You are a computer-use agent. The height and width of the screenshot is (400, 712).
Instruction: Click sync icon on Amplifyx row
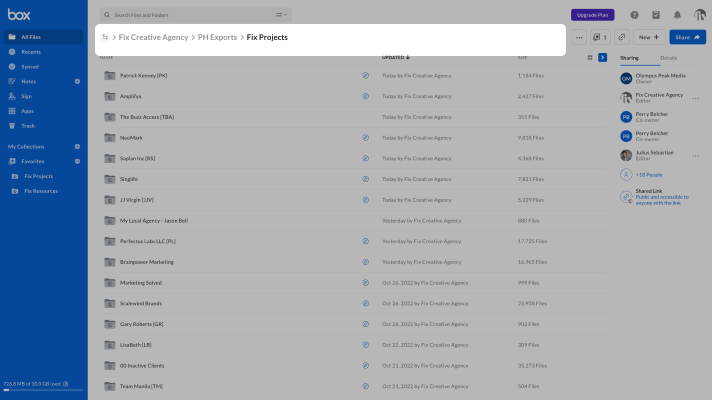click(366, 96)
